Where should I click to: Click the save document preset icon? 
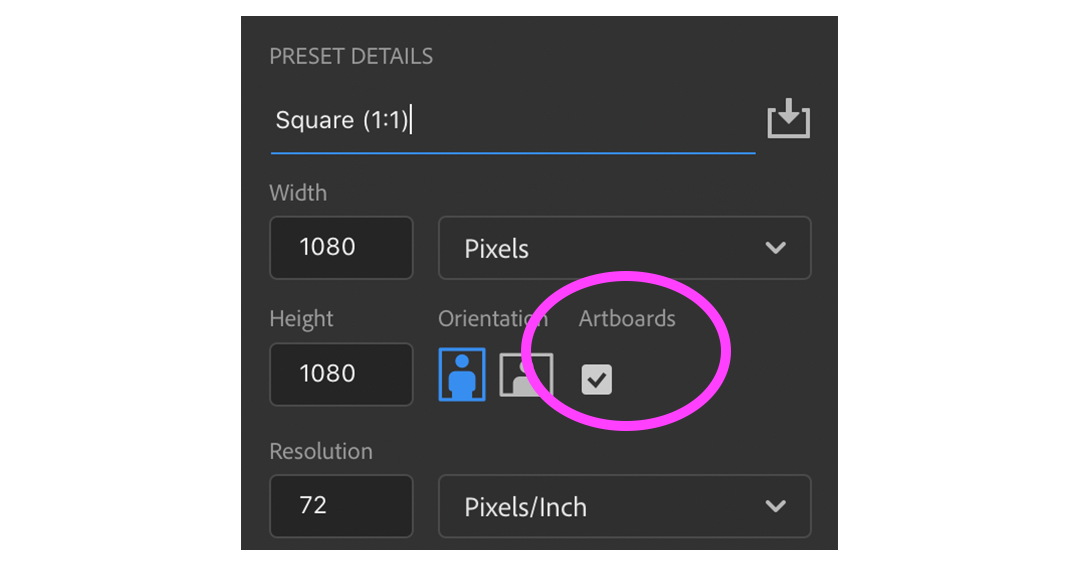pyautogui.click(x=789, y=118)
